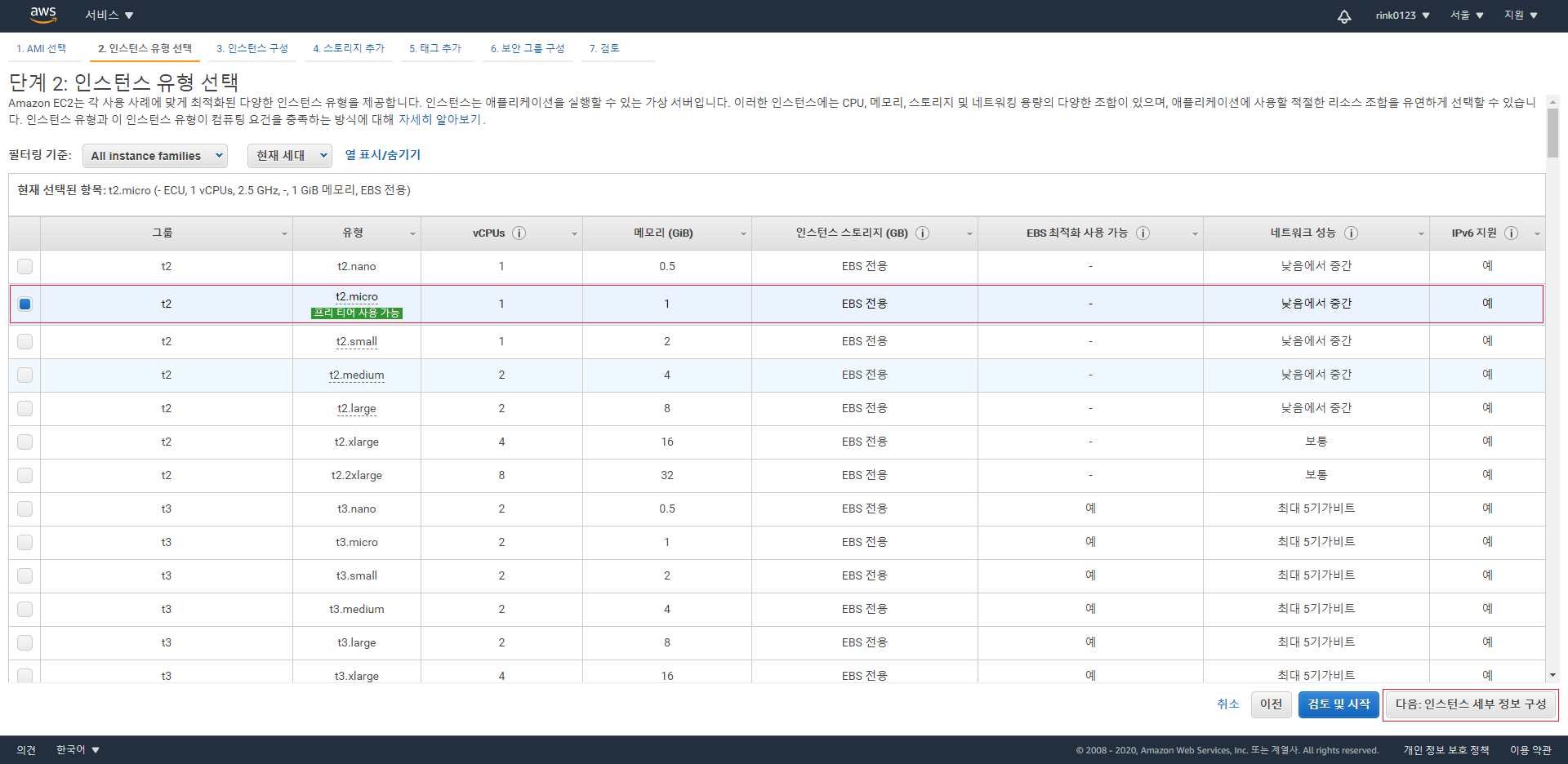This screenshot has height=764, width=1568.
Task: Select the t3.medium instance checkbox
Action: pyautogui.click(x=25, y=609)
